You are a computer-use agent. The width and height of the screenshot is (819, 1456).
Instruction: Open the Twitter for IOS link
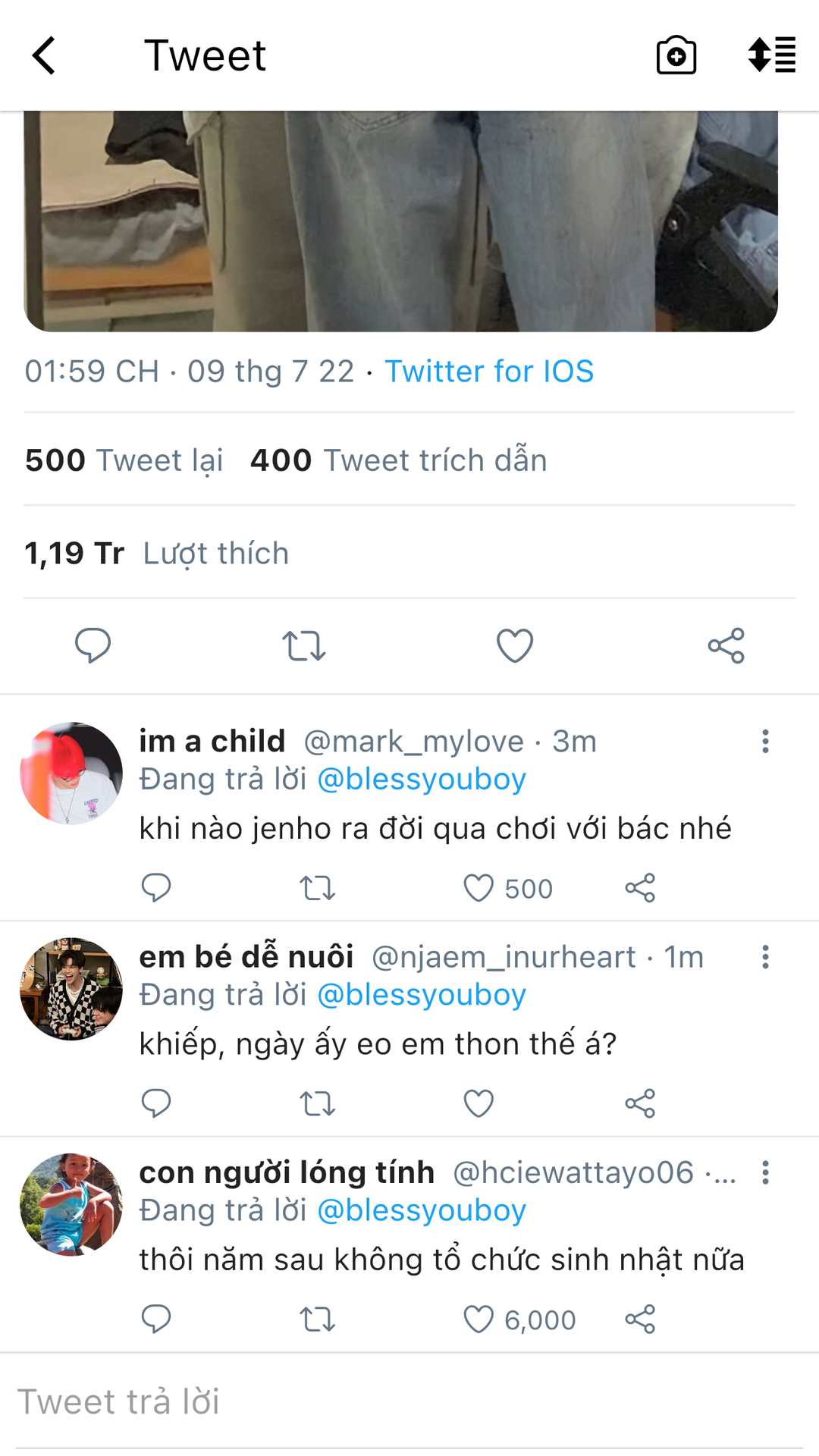pos(489,372)
